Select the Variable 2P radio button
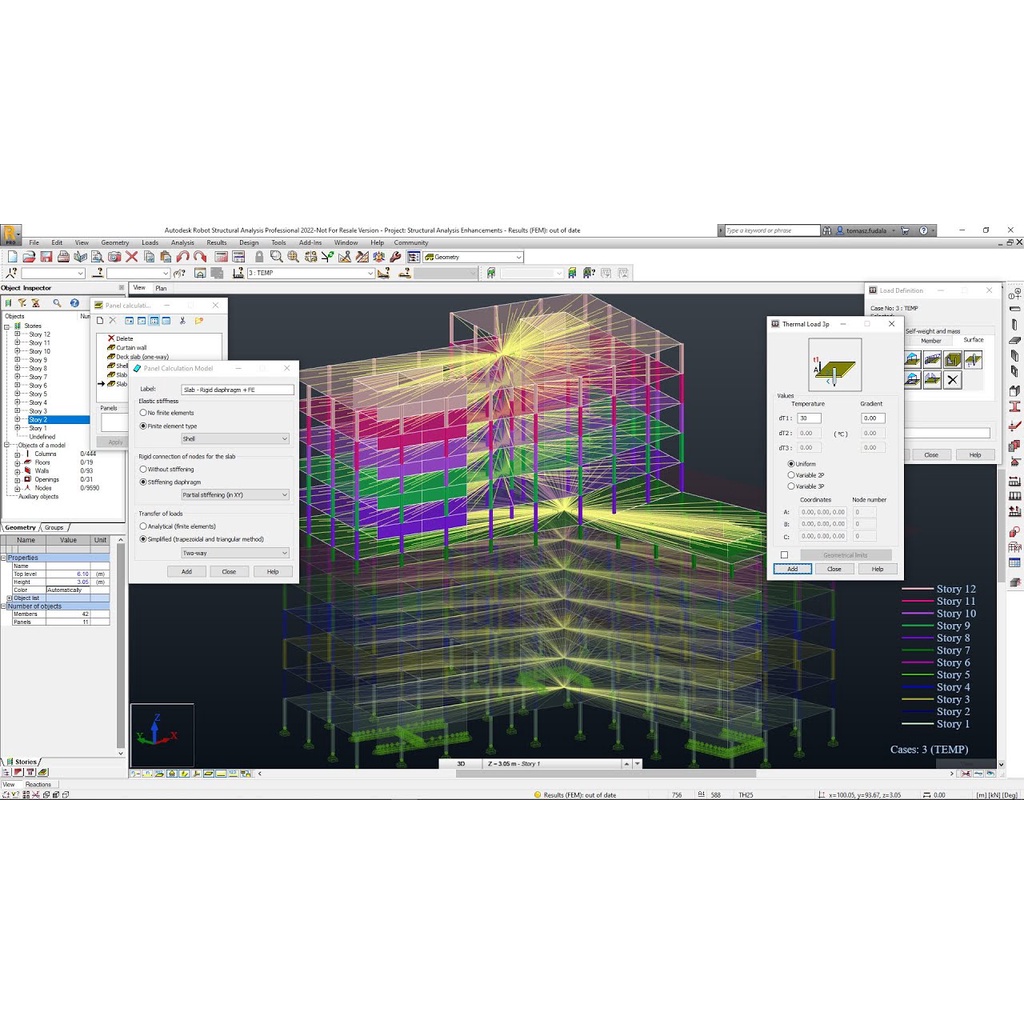 coord(791,475)
